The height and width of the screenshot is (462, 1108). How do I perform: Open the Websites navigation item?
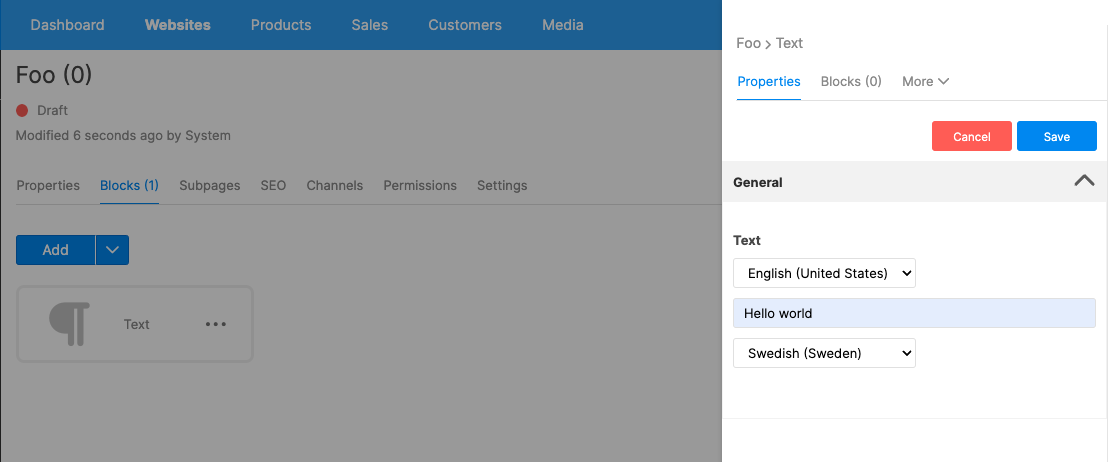177,25
